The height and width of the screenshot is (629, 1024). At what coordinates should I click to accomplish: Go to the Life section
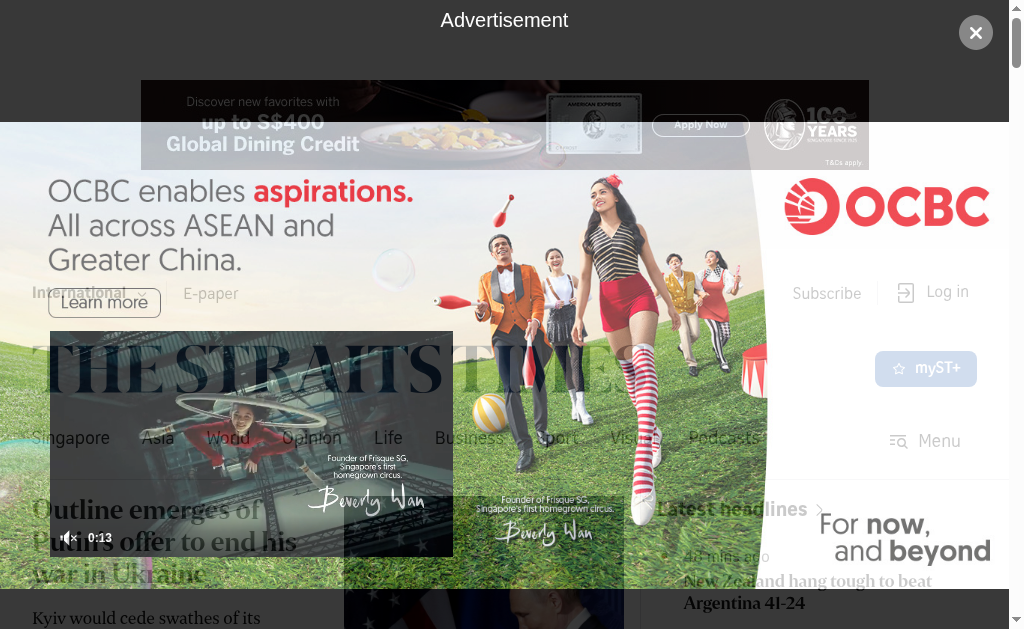click(388, 438)
